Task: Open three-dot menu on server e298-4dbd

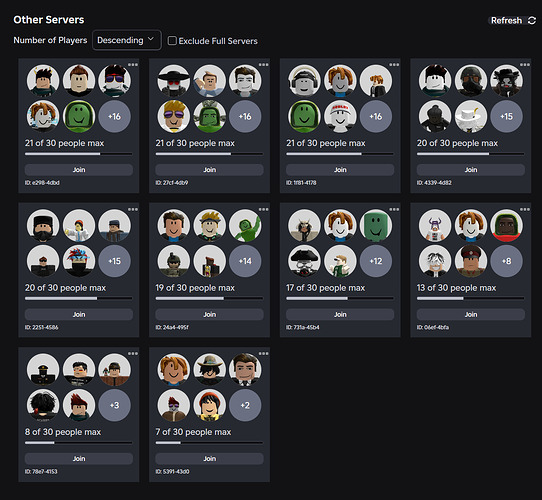Action: (133, 65)
